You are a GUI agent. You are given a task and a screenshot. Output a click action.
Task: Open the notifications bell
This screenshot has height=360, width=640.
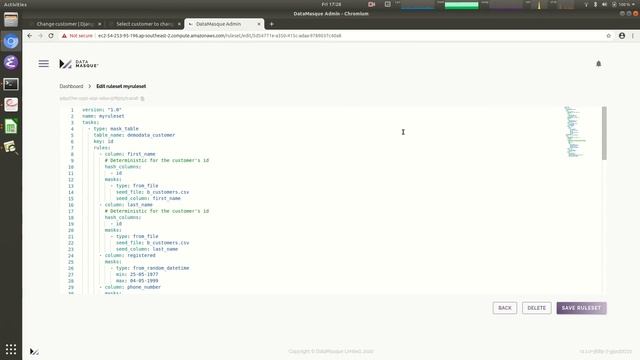point(598,64)
